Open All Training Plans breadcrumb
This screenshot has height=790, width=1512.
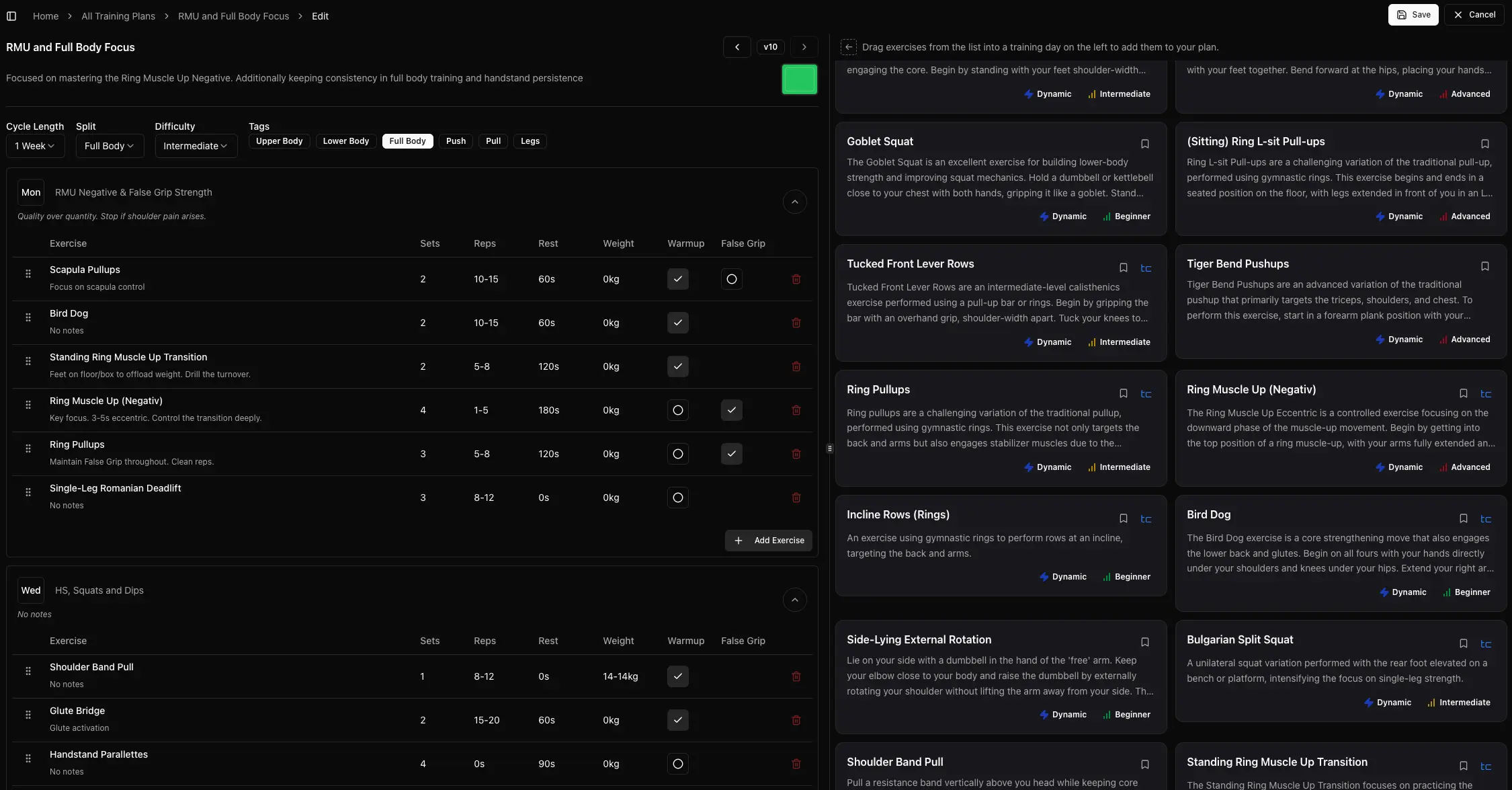118,16
